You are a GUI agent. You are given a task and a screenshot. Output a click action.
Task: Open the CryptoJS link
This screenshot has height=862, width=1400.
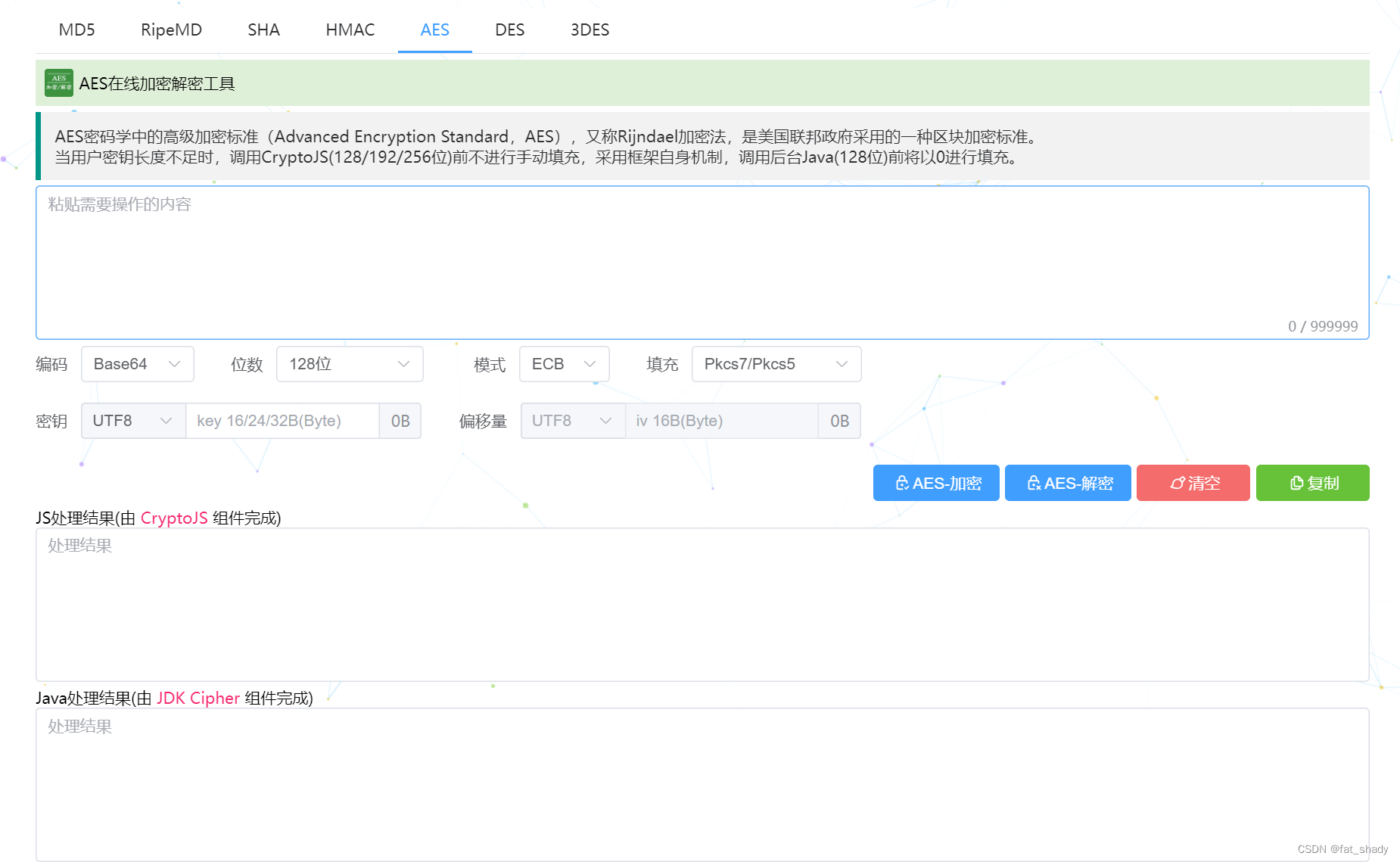[174, 518]
